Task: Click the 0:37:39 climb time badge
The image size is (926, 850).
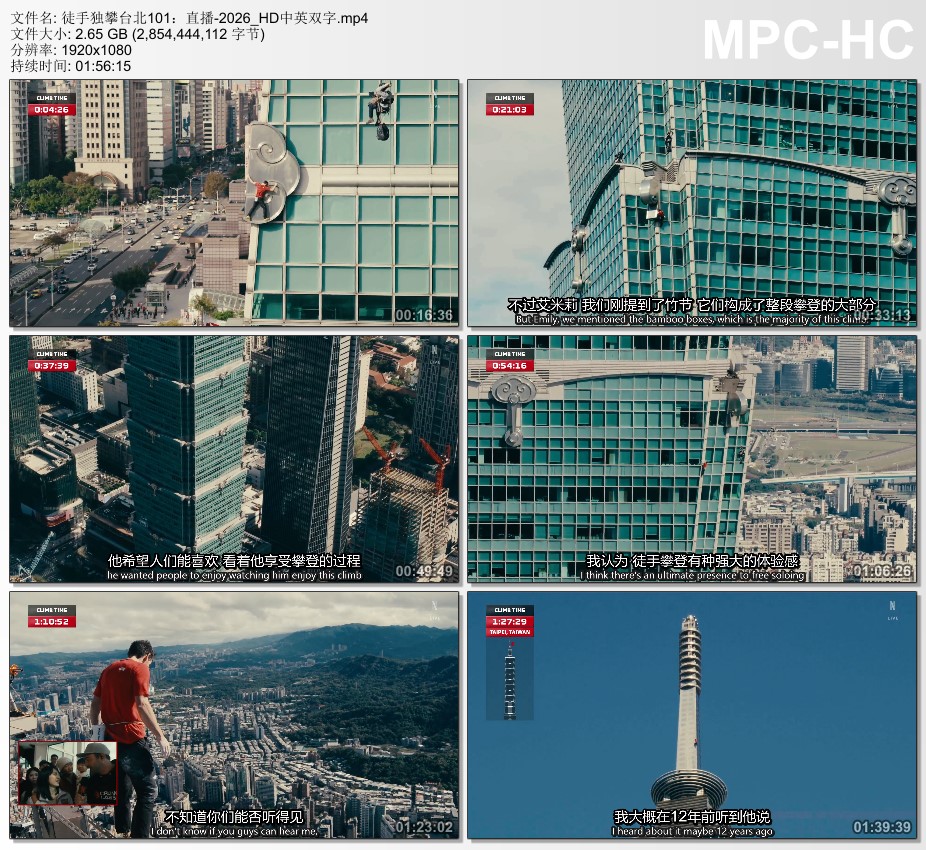Action: [51, 360]
